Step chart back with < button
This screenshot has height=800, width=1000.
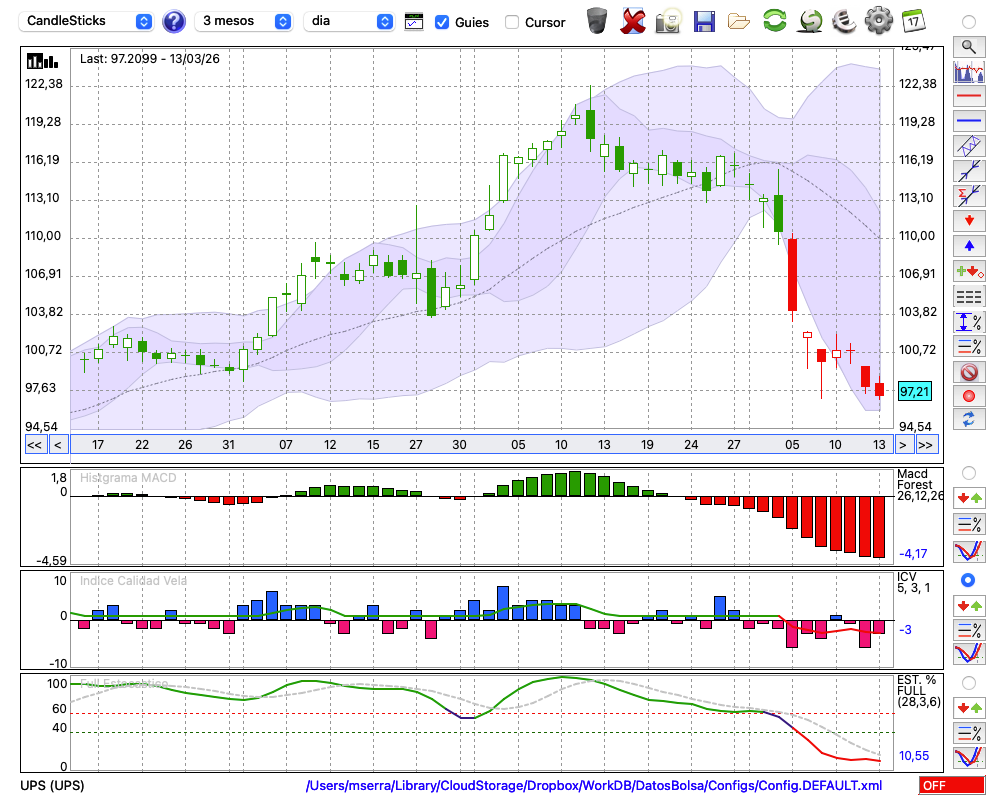coord(58,445)
